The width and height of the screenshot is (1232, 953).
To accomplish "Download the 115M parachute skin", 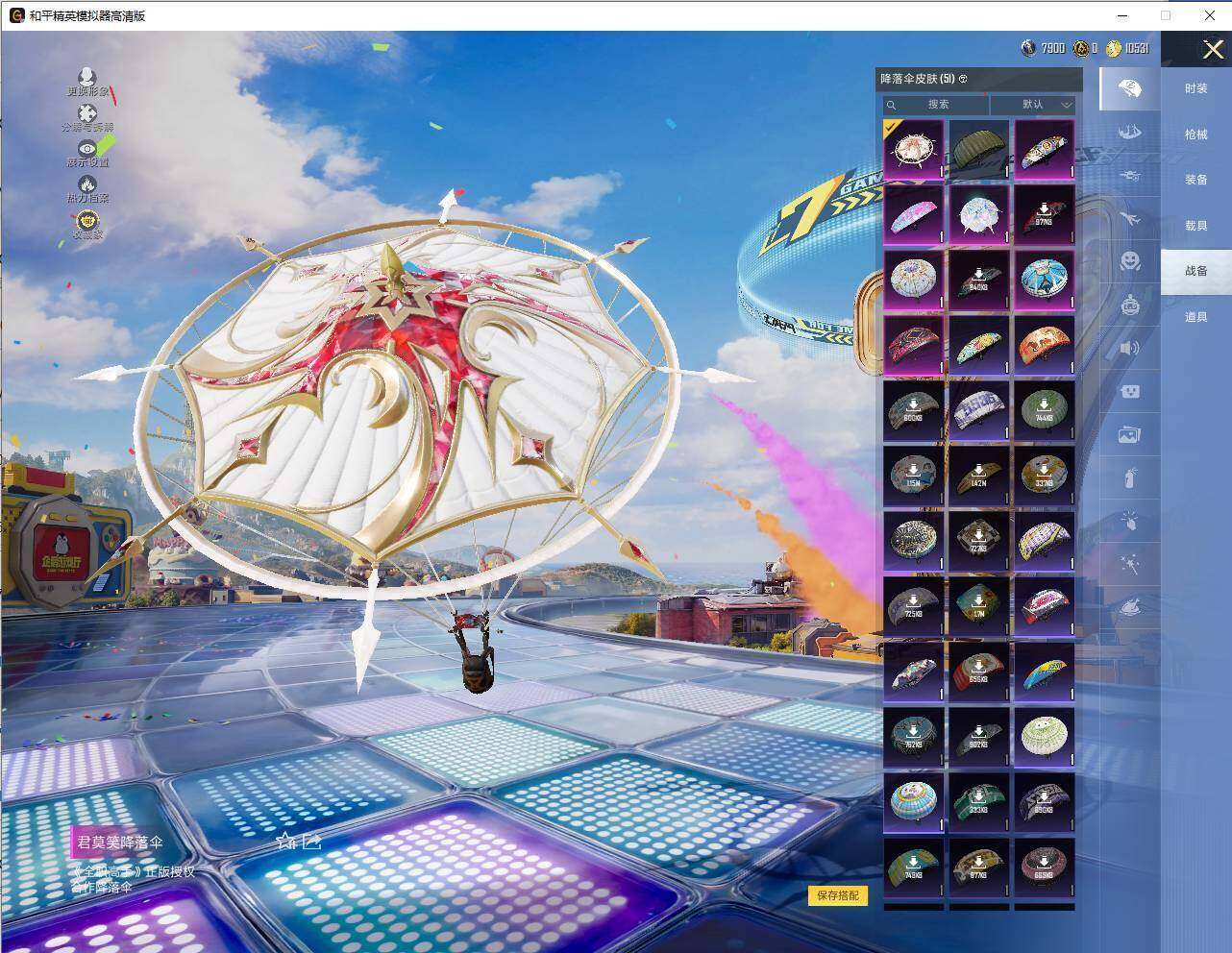I will 914,476.
